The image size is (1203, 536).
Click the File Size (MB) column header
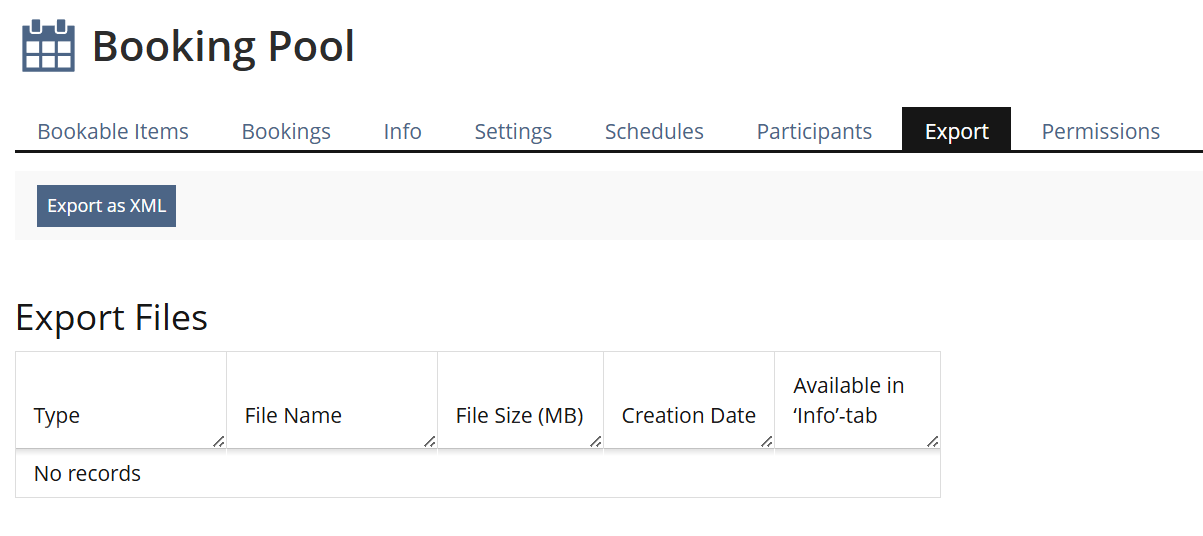519,416
